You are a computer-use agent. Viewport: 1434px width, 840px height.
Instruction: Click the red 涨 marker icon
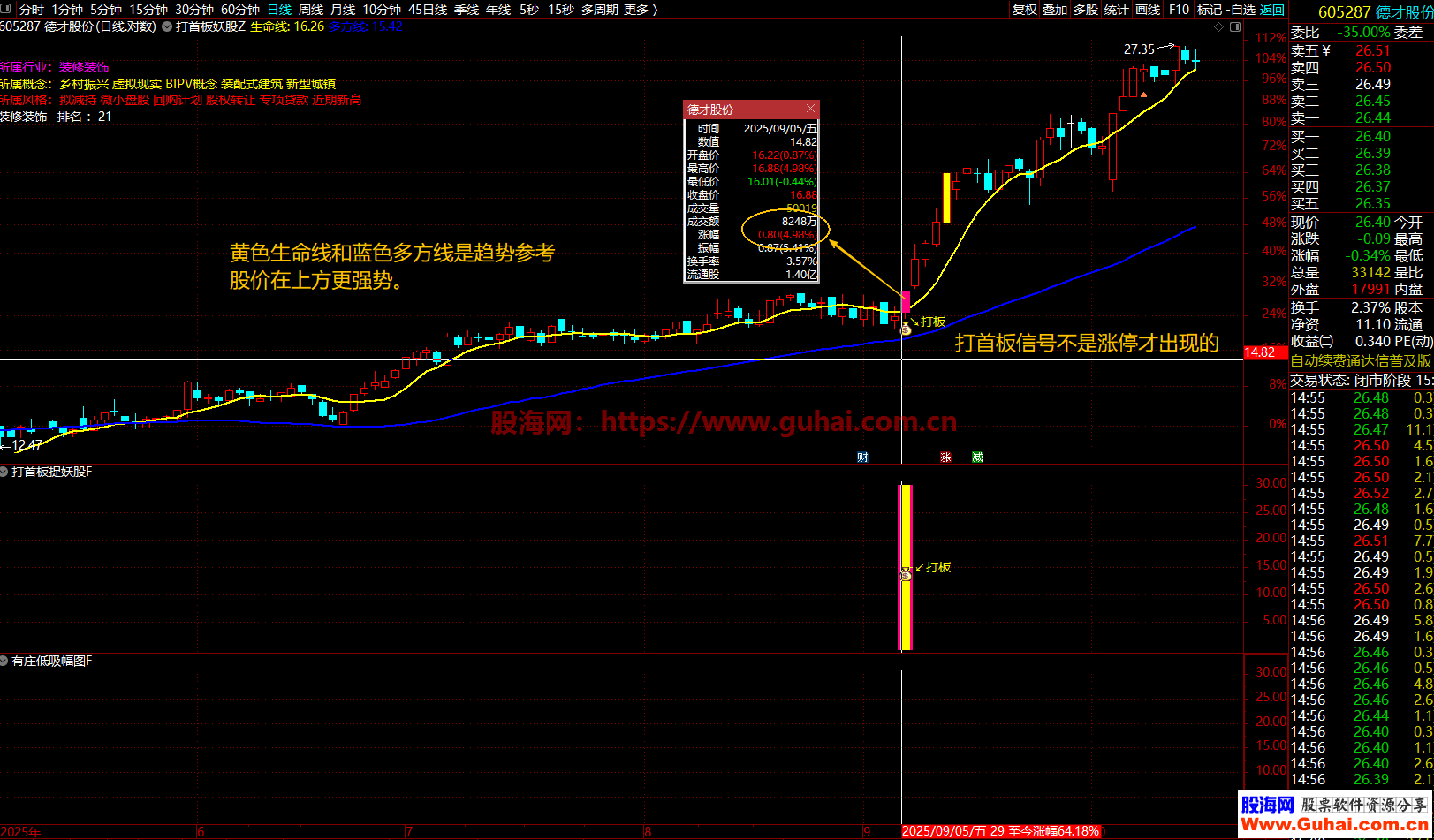coord(945,457)
